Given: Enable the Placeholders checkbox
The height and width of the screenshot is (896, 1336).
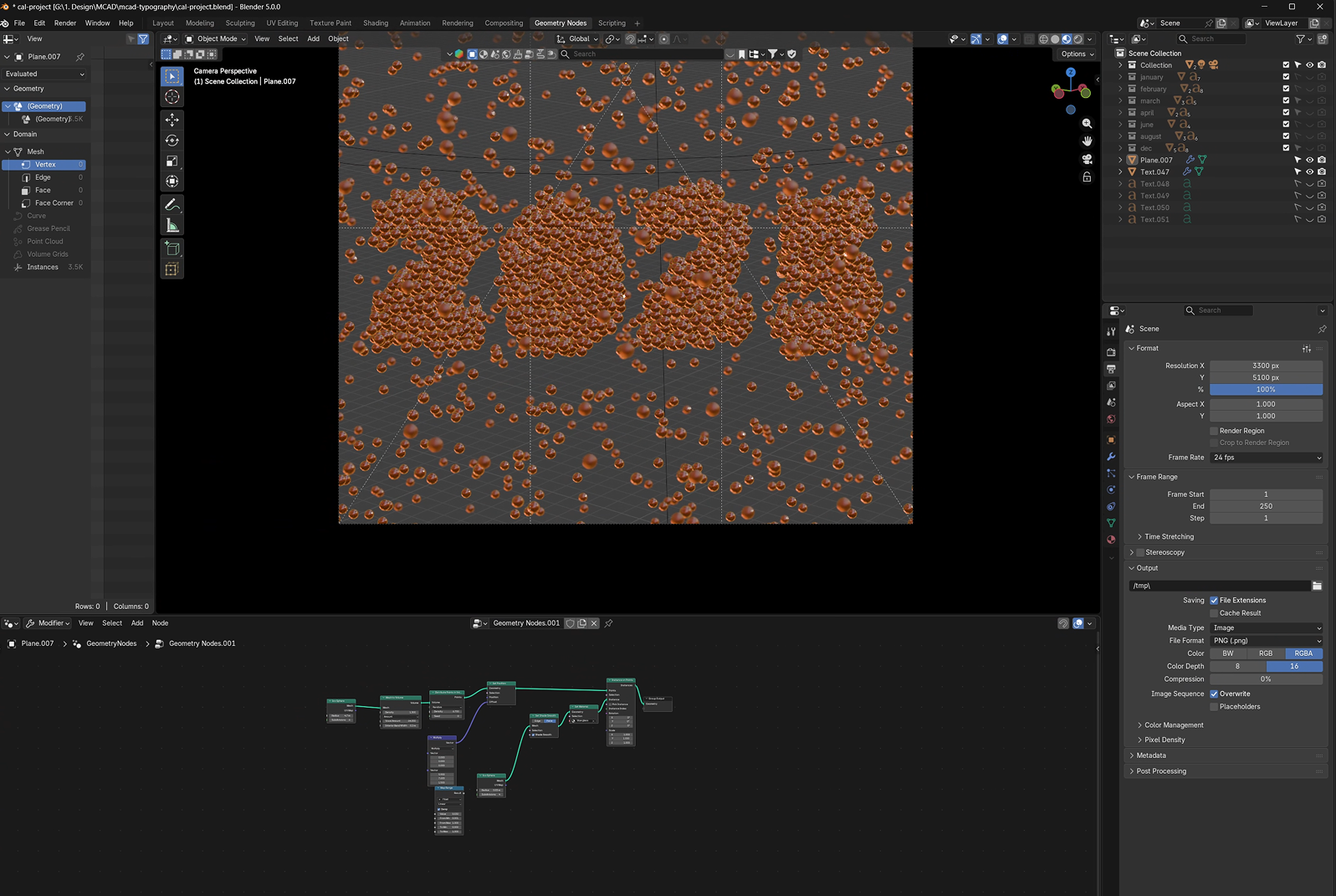Looking at the screenshot, I should (x=1214, y=707).
